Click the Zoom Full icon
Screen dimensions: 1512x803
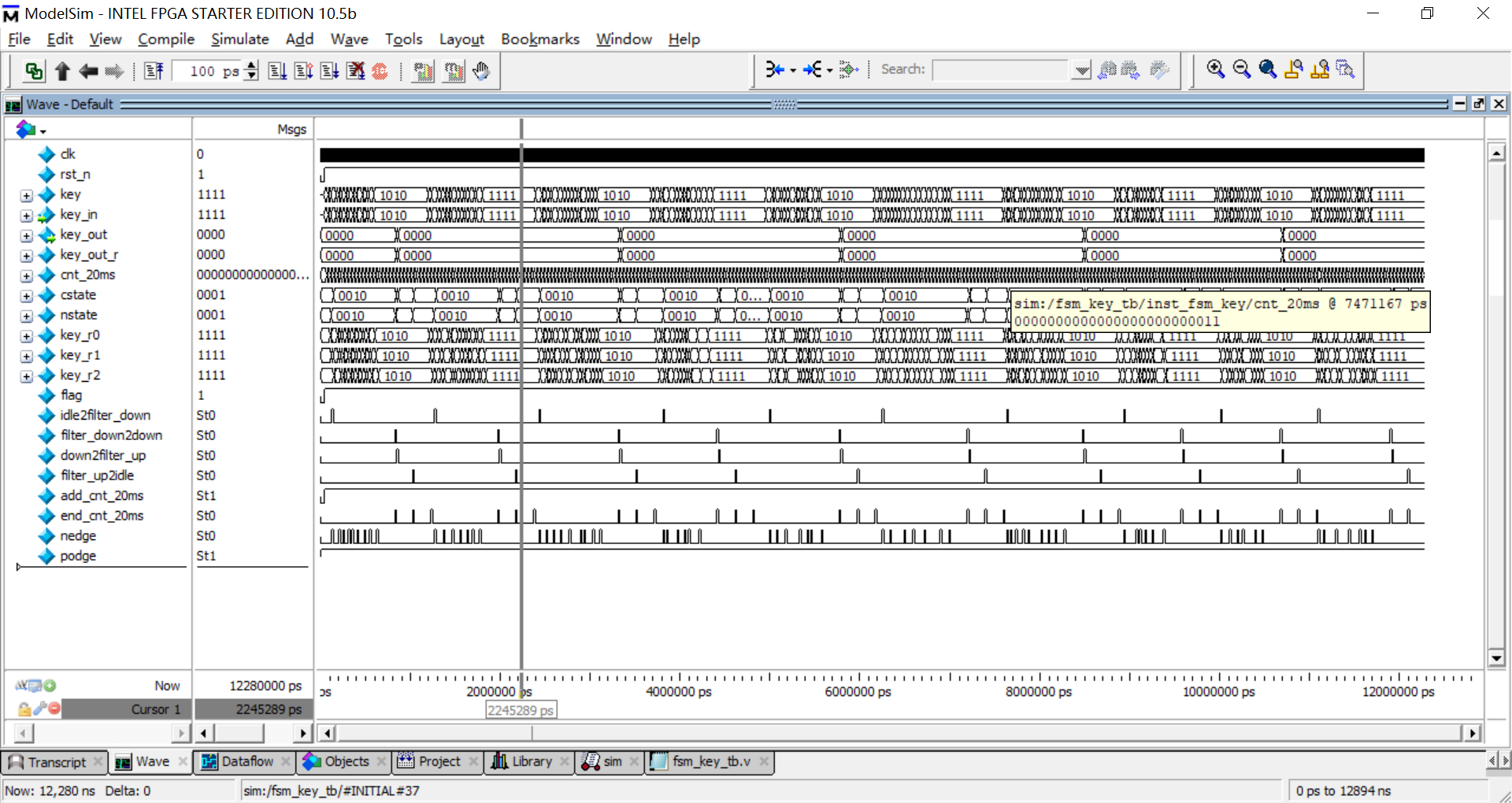coord(1268,69)
